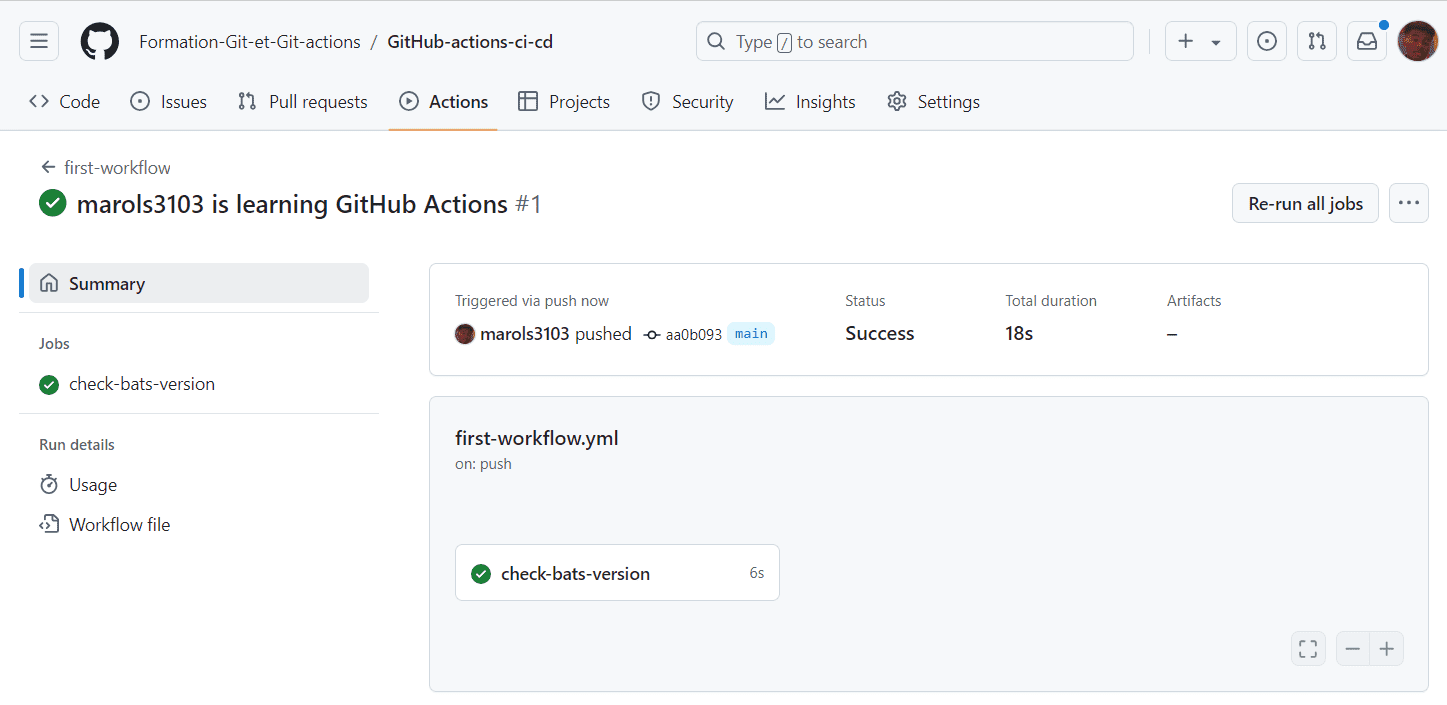This screenshot has height=705, width=1447.
Task: Open the Create new plus dropdown
Action: (x=1200, y=41)
